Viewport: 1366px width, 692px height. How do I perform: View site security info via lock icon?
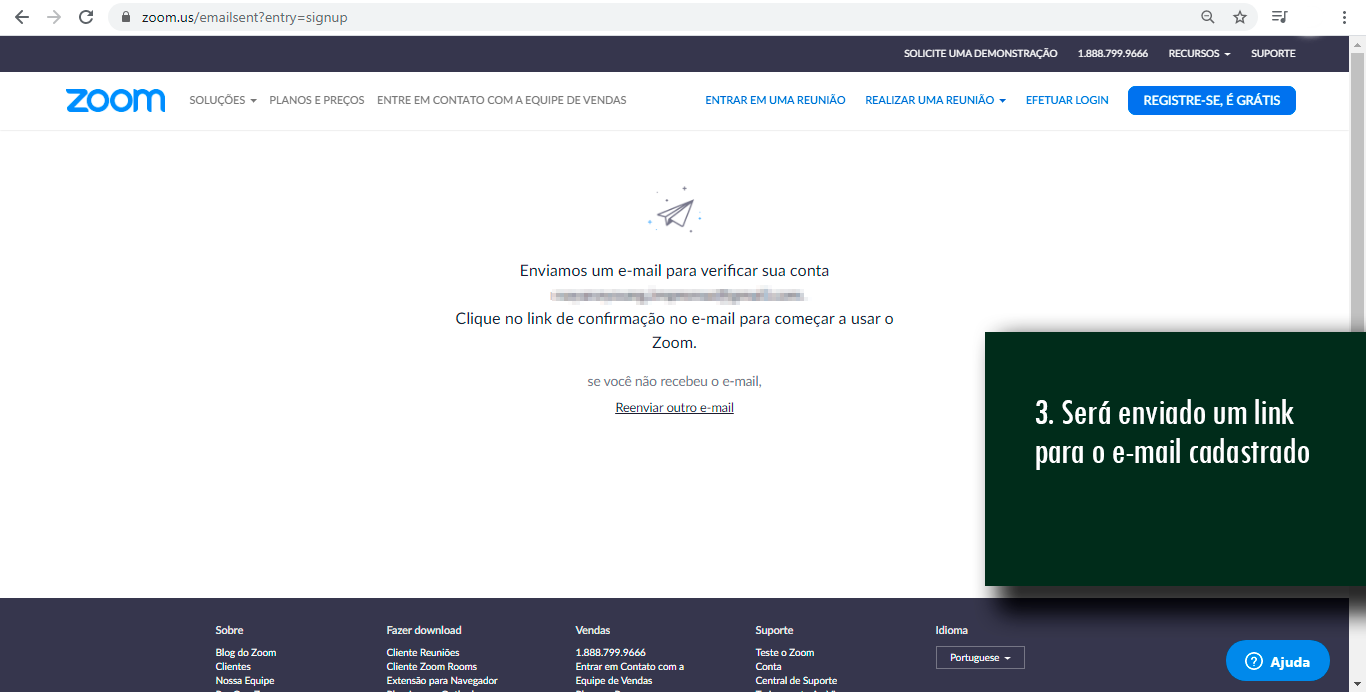click(125, 17)
